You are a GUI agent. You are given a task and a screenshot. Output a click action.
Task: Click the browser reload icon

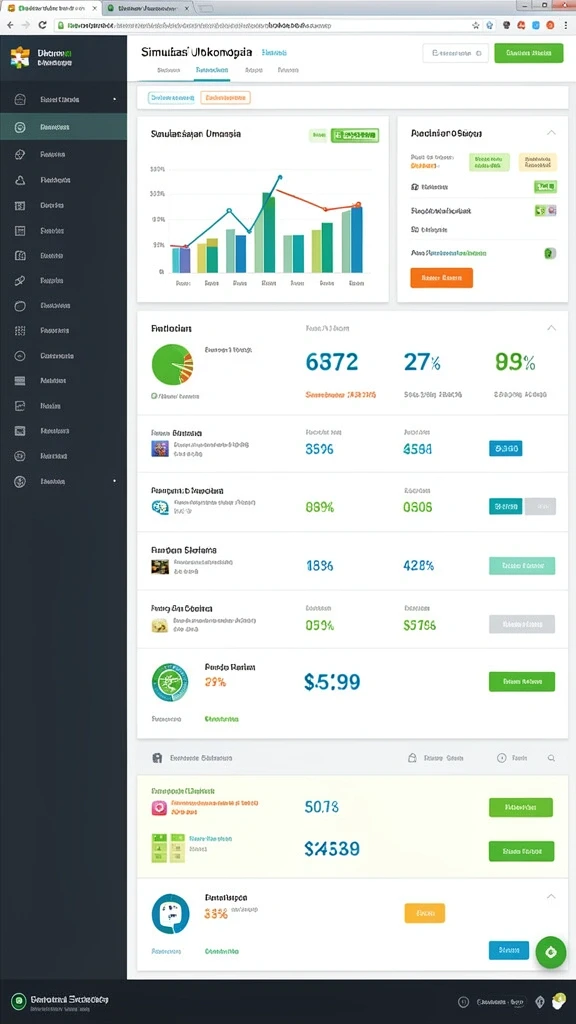[42, 25]
